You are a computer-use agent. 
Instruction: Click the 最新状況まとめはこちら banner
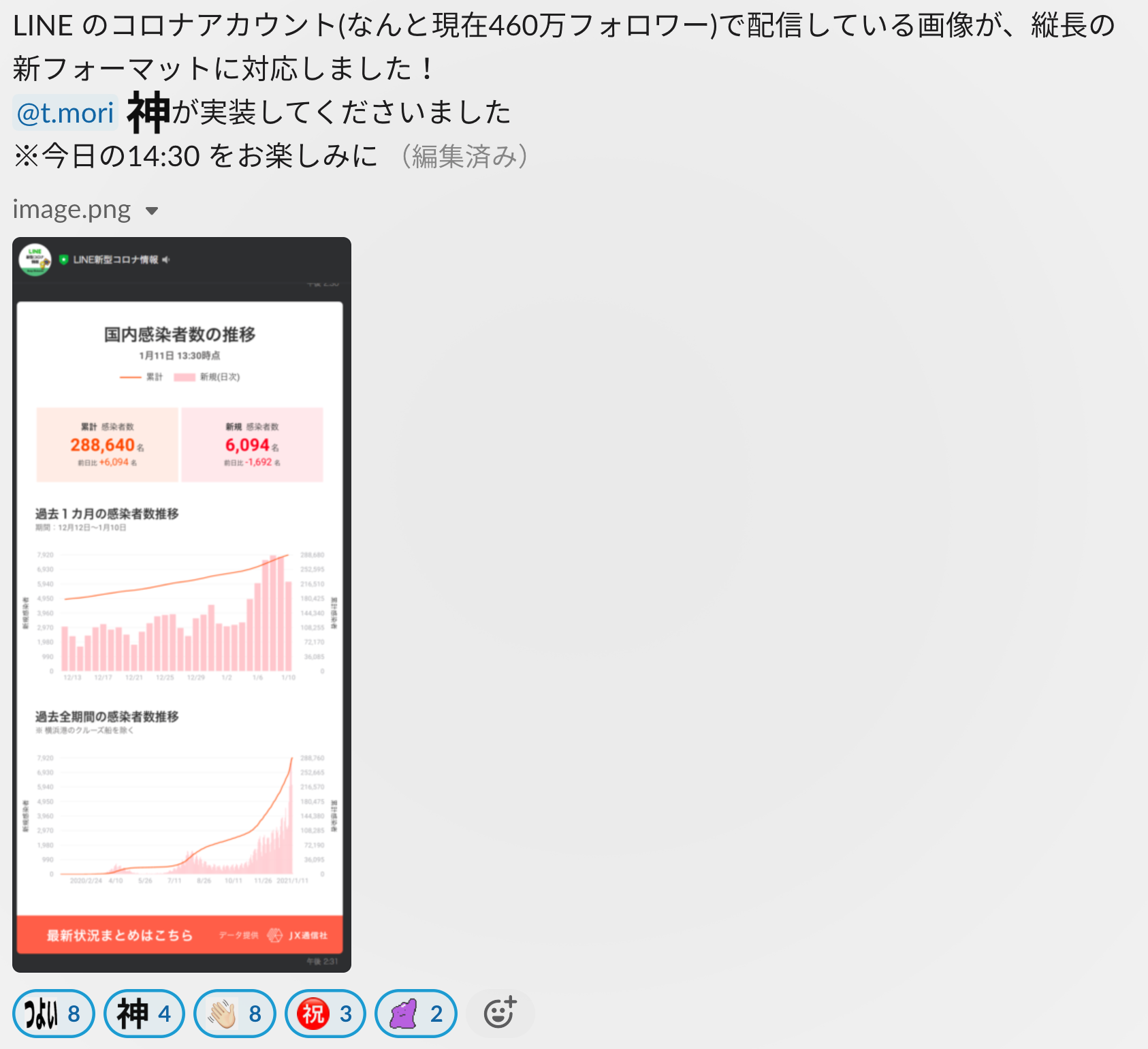pos(180,935)
